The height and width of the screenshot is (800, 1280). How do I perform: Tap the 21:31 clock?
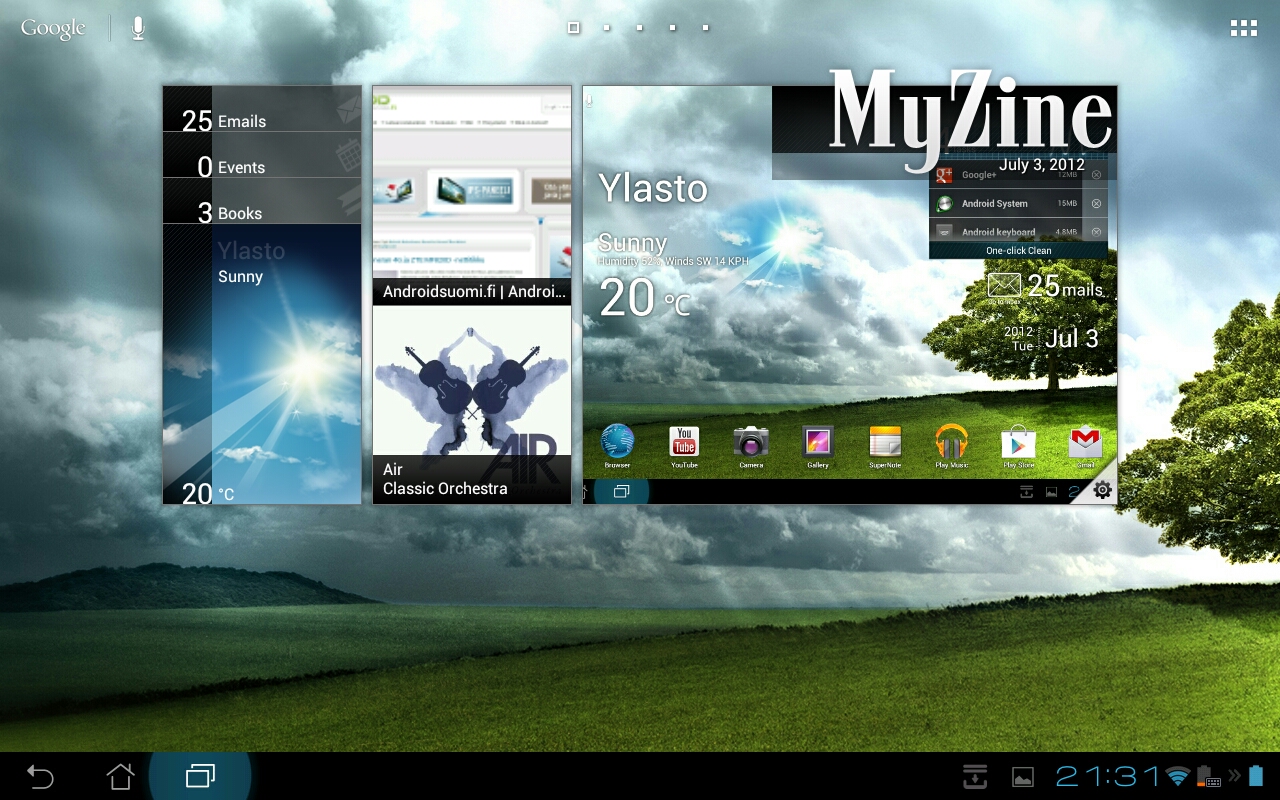click(1107, 776)
